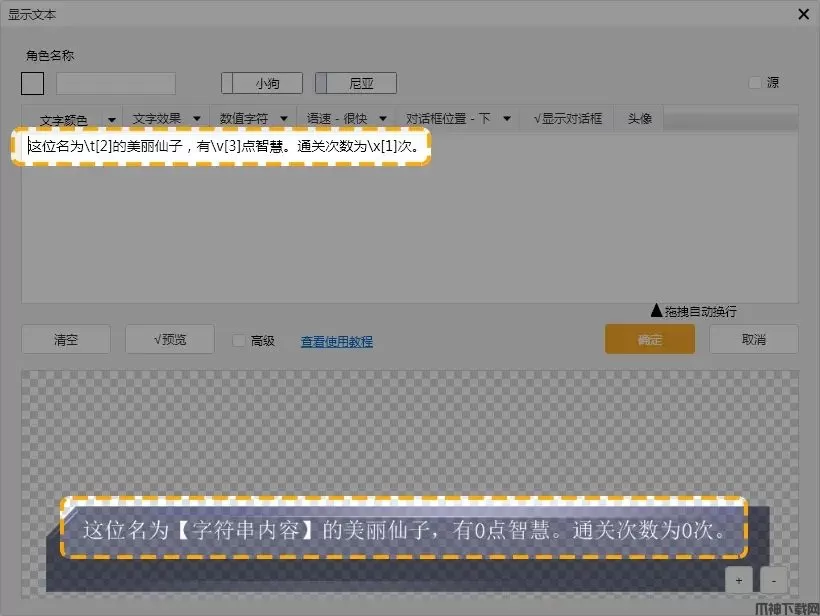Click into the dialogue text editing area

(x=409, y=217)
